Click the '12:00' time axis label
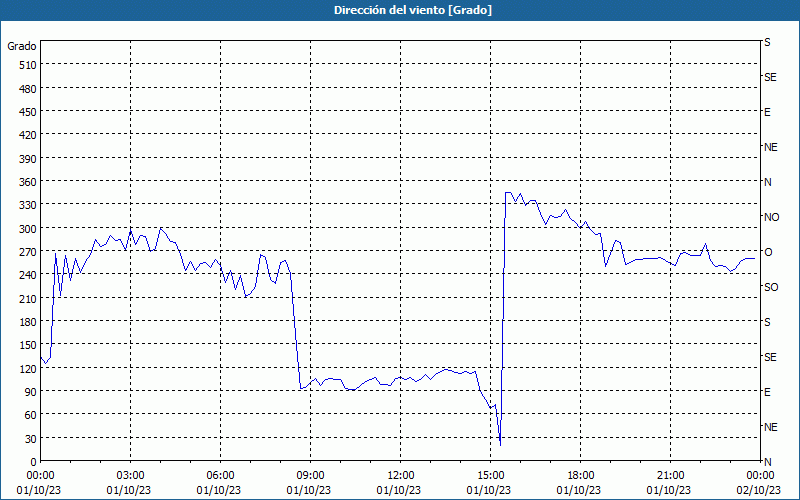Screen dimensions: 800x500 [400, 476]
